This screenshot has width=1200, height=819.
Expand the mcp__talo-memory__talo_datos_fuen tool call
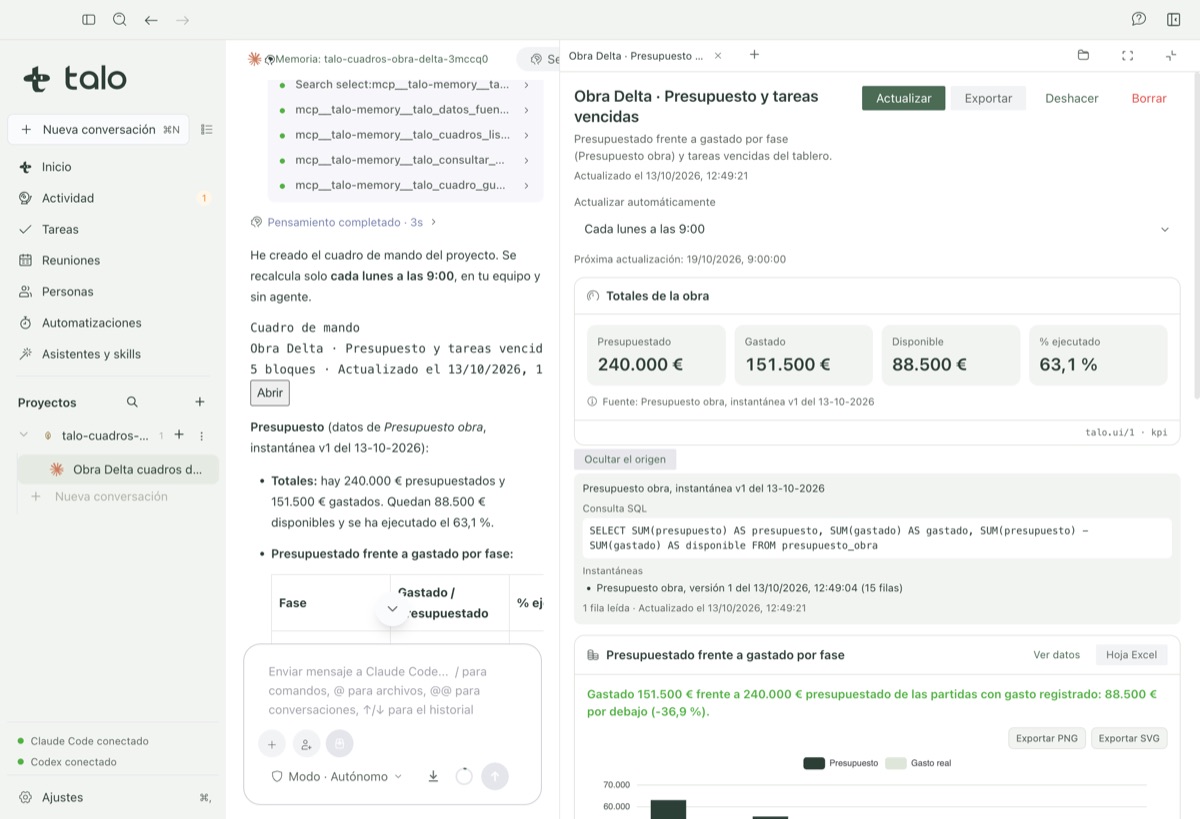[405, 110]
